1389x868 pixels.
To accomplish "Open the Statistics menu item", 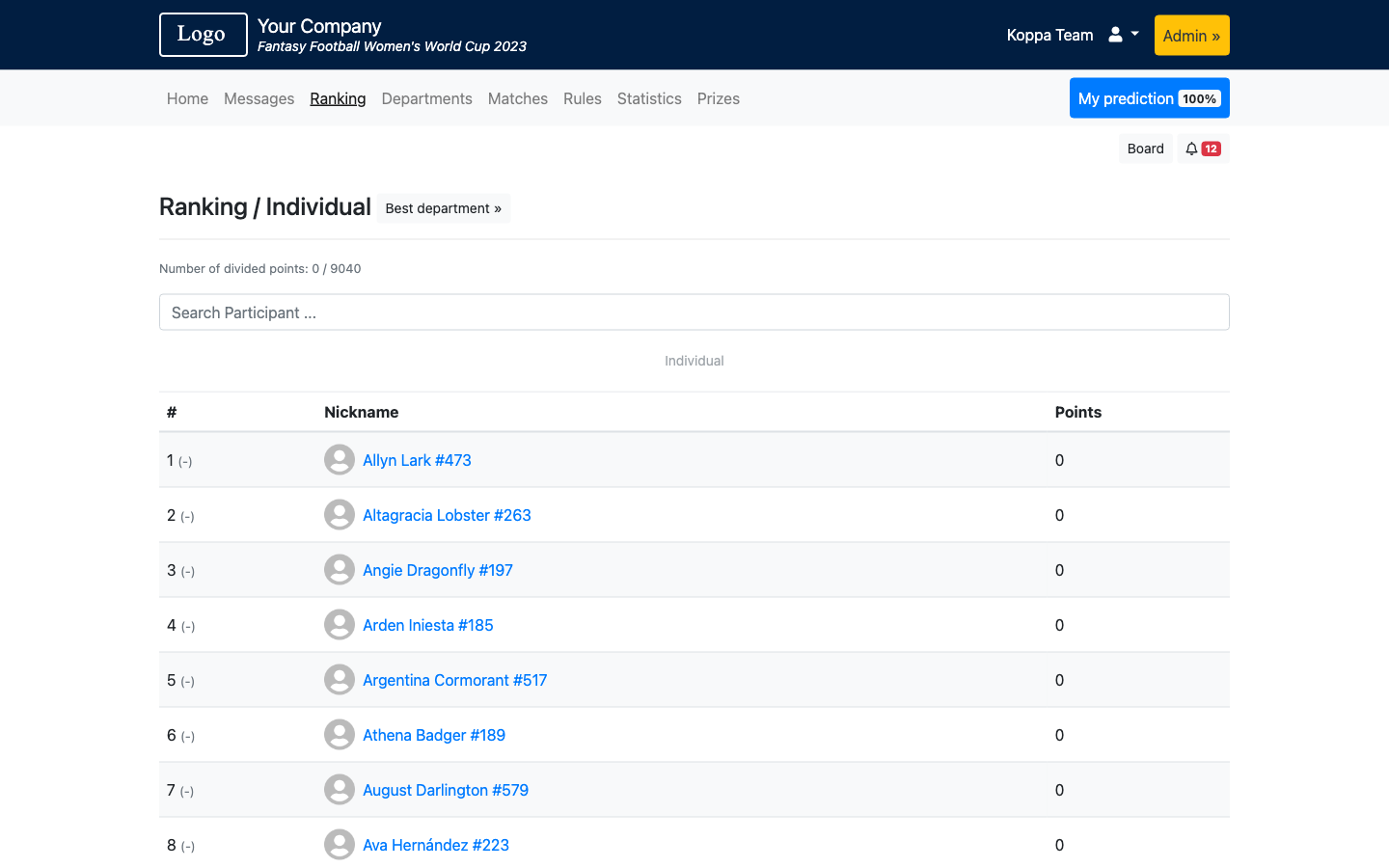I will 649,98.
